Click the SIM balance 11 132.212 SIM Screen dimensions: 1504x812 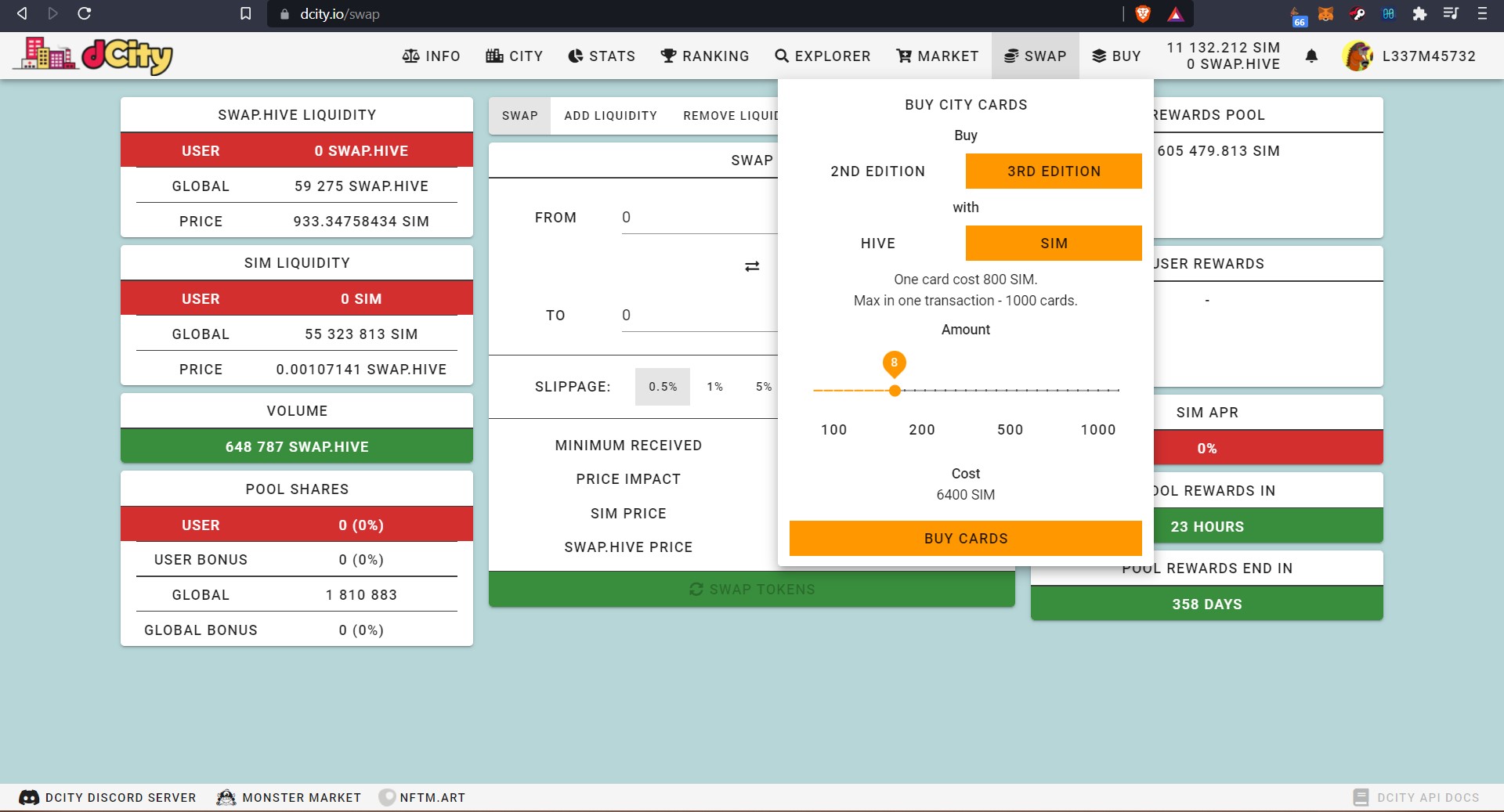pos(1223,47)
